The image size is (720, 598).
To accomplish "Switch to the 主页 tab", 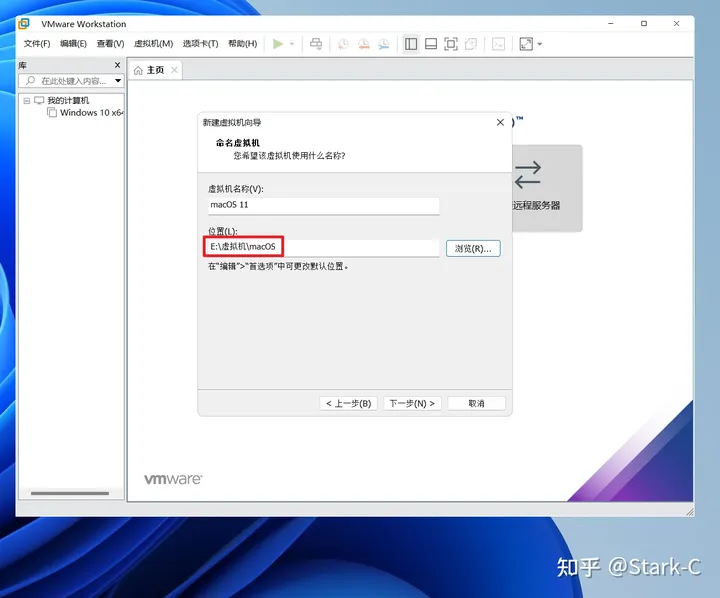I will pyautogui.click(x=155, y=70).
